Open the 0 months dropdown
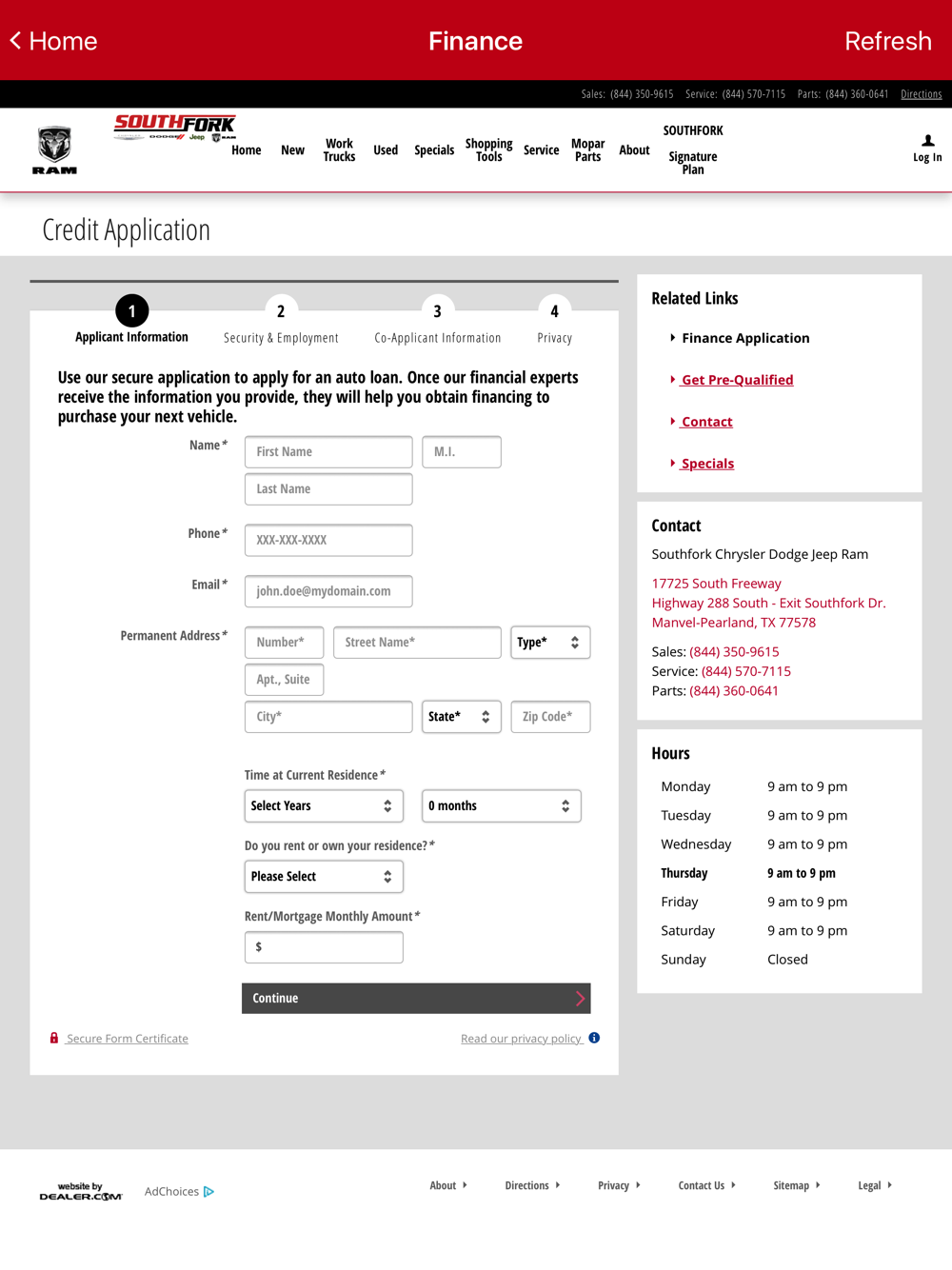Viewport: 952px width, 1270px height. (x=502, y=806)
